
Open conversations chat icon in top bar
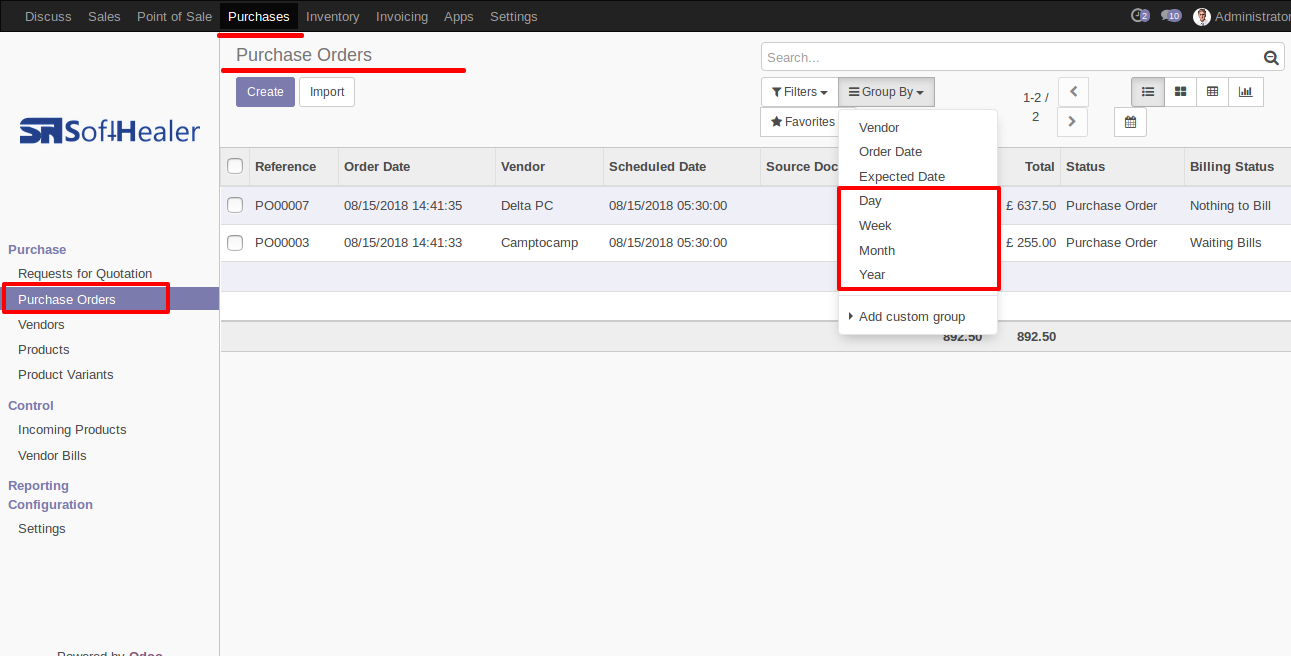1171,16
